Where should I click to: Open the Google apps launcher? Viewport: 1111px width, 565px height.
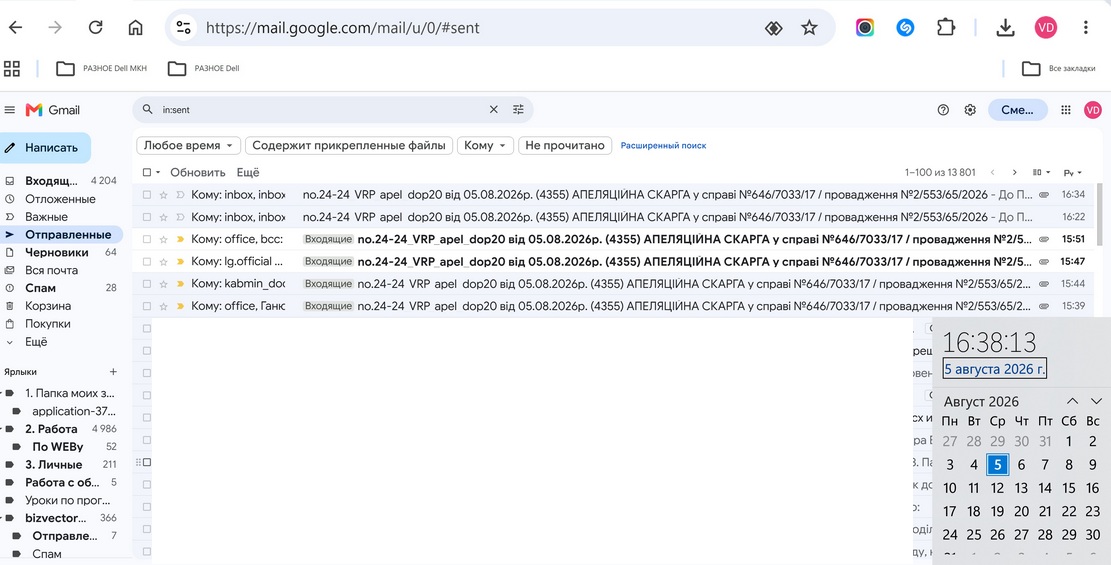coord(1066,110)
